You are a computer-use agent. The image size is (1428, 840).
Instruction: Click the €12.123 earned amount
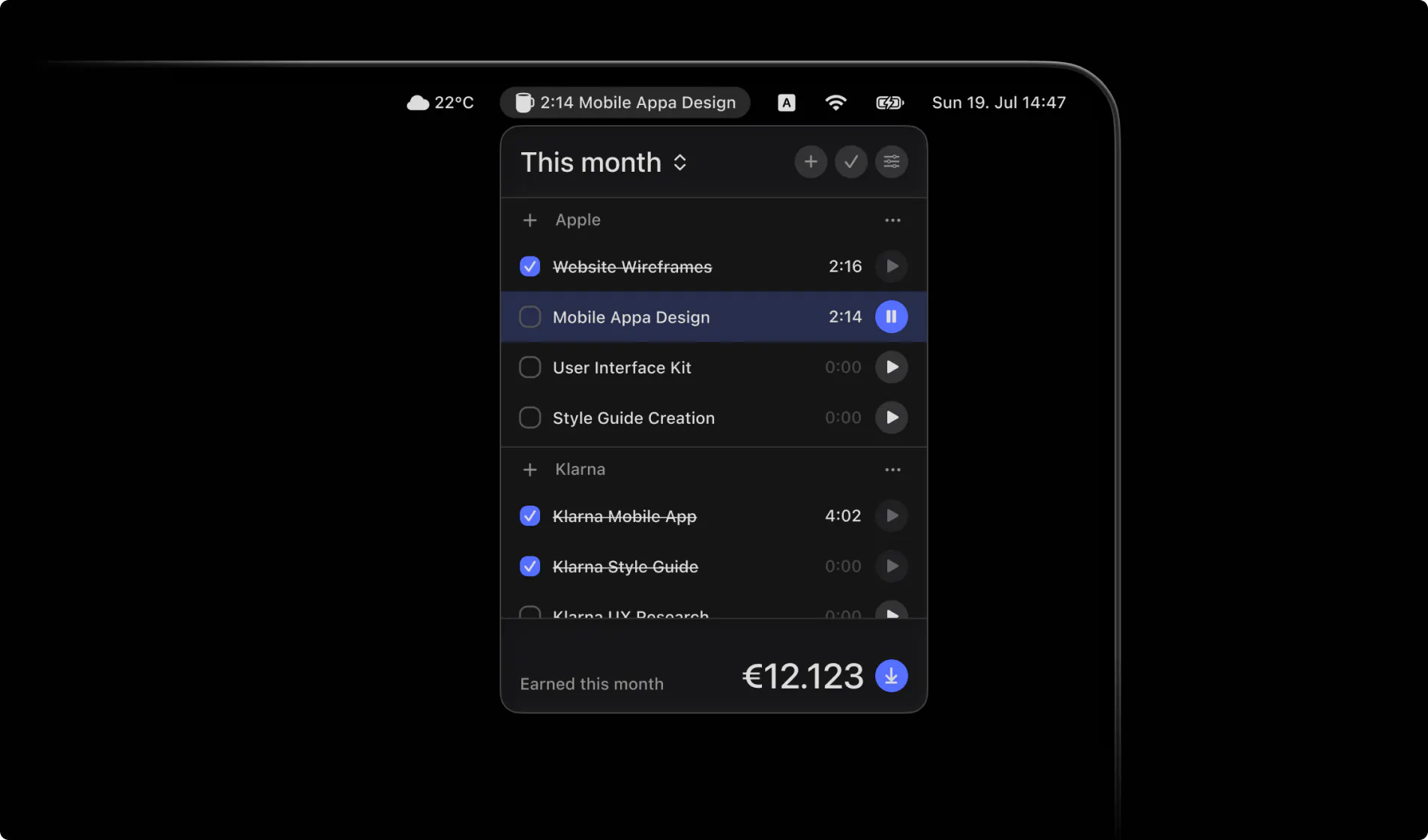click(x=803, y=676)
